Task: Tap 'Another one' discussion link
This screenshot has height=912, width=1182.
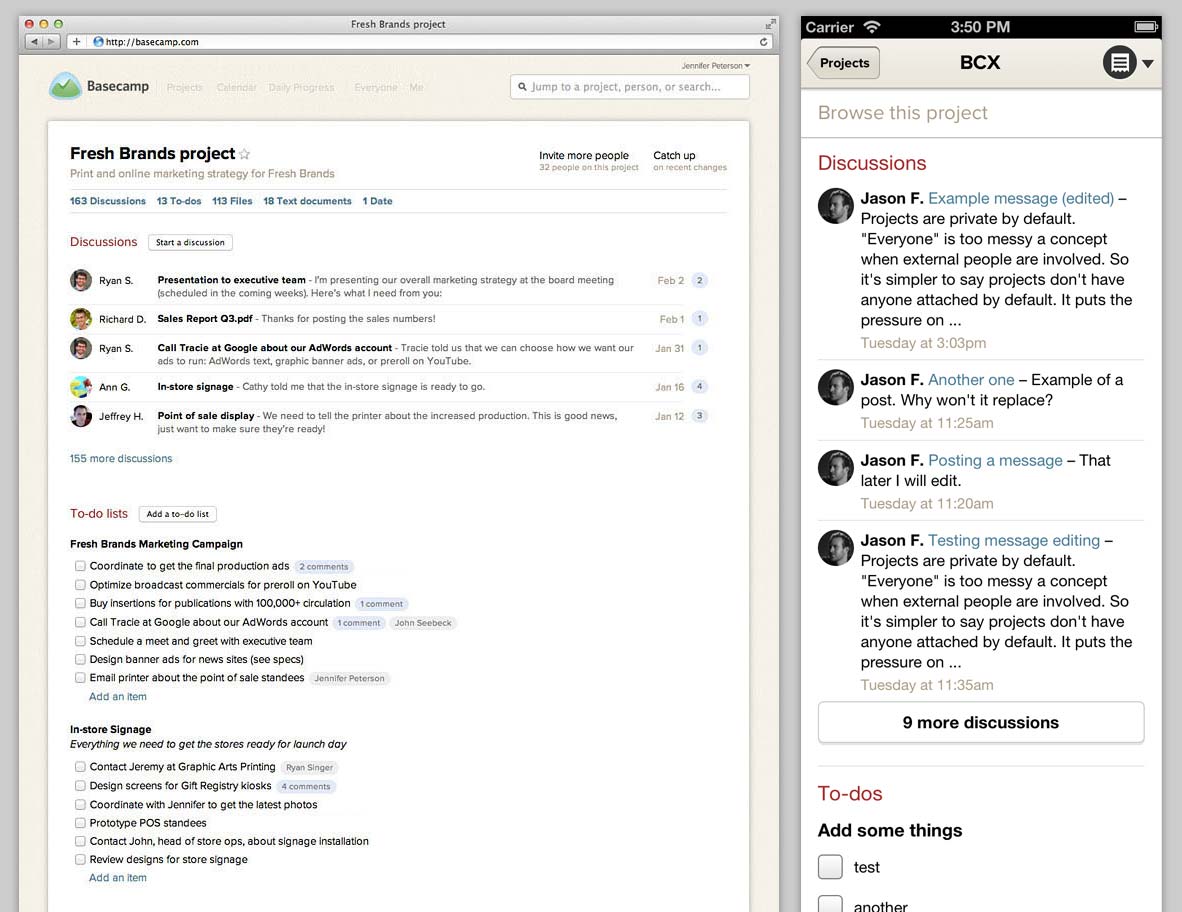Action: tap(971, 380)
